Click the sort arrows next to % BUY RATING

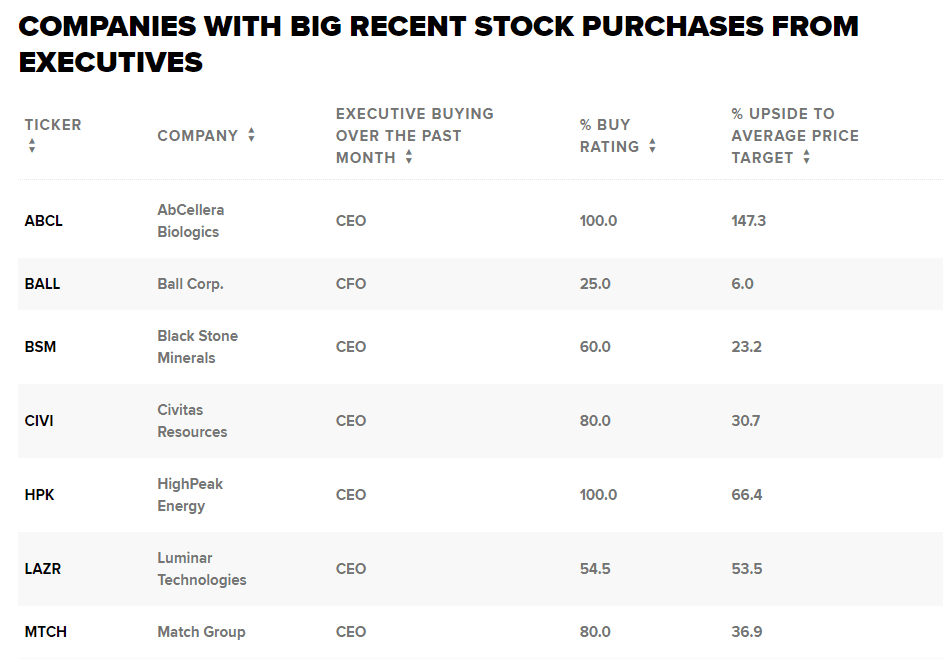coord(652,146)
